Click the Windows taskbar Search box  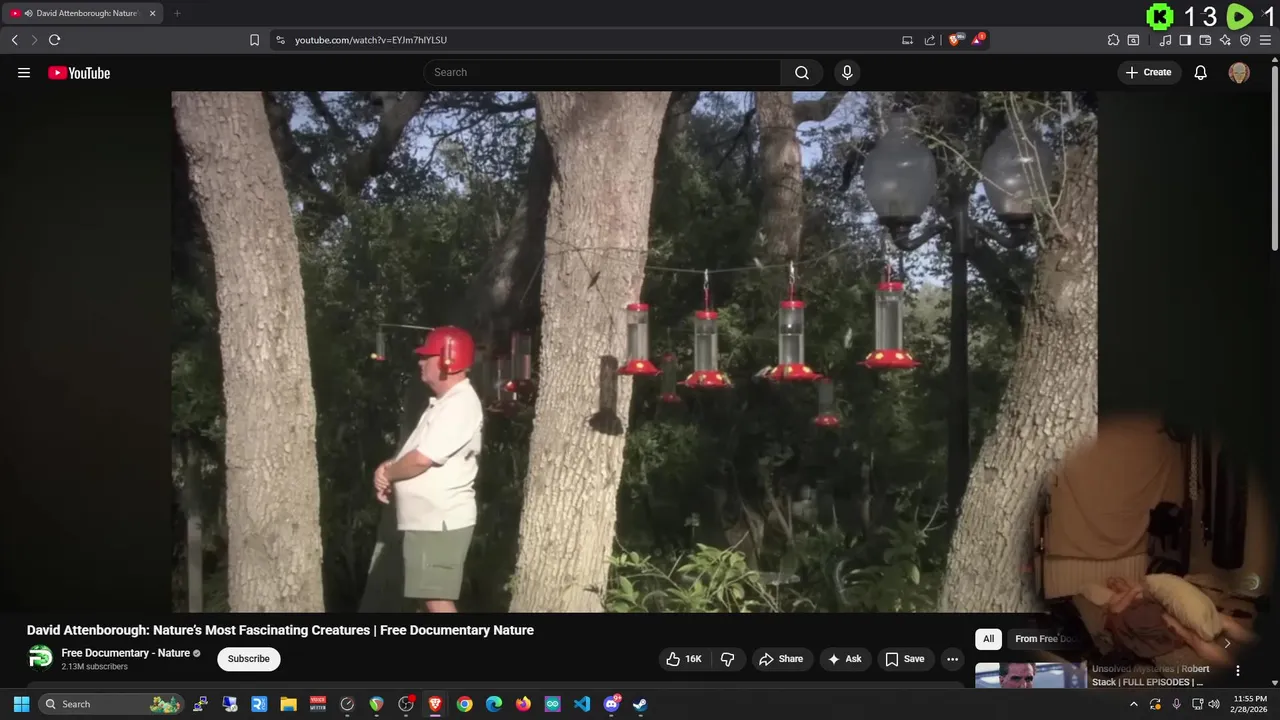tap(112, 704)
